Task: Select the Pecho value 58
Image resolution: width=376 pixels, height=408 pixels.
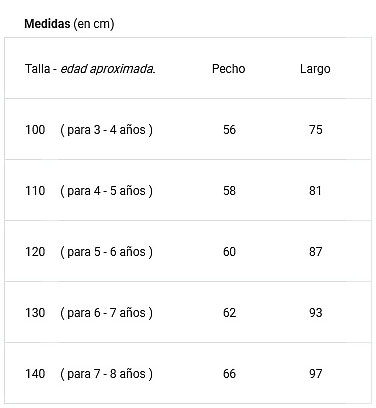Action: coord(229,191)
